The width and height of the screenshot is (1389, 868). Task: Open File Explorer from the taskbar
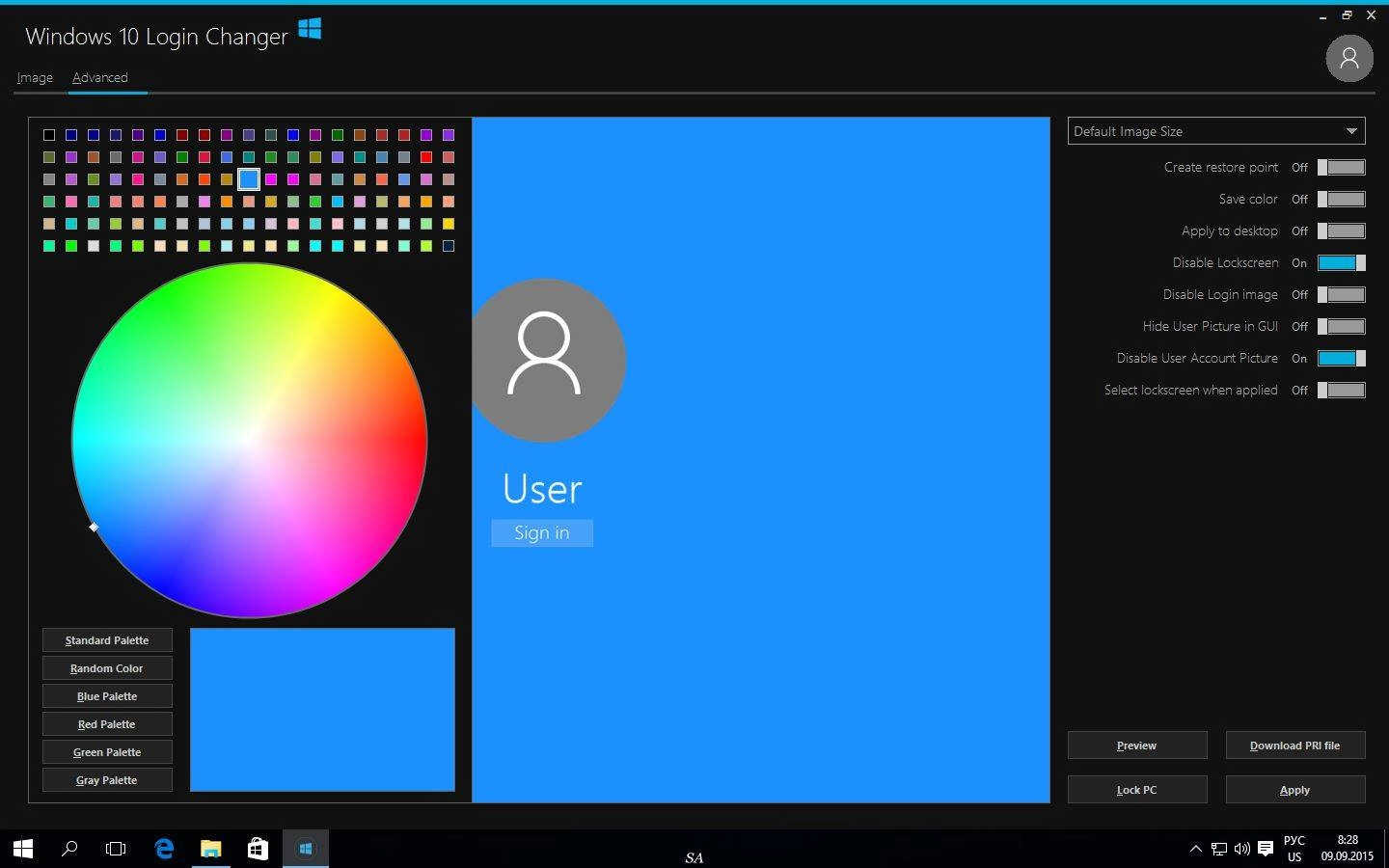210,849
